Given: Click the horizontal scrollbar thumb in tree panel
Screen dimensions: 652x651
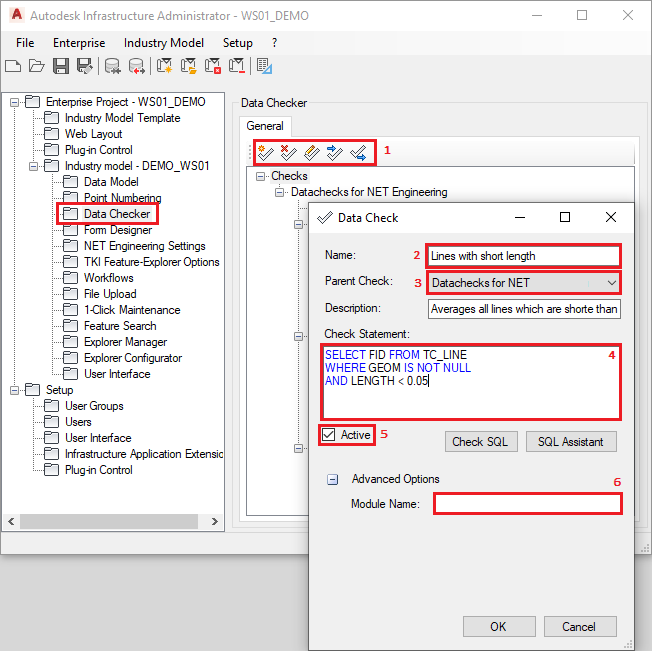Looking at the screenshot, I should (x=109, y=521).
